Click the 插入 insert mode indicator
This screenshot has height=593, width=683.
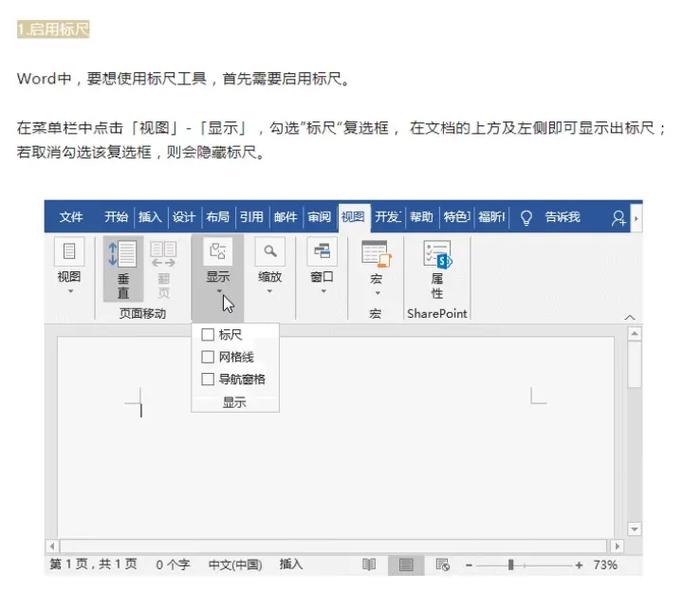pos(291,565)
